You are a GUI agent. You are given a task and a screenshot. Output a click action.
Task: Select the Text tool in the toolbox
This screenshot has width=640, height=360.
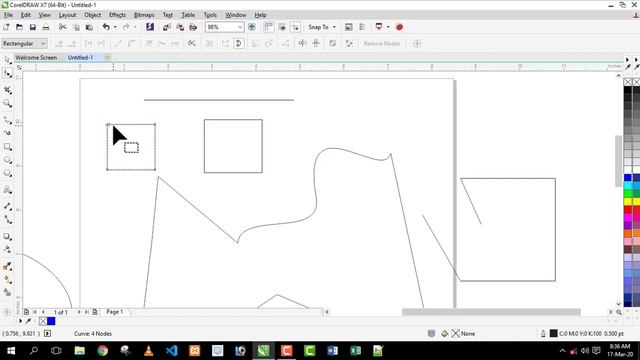(x=7, y=190)
